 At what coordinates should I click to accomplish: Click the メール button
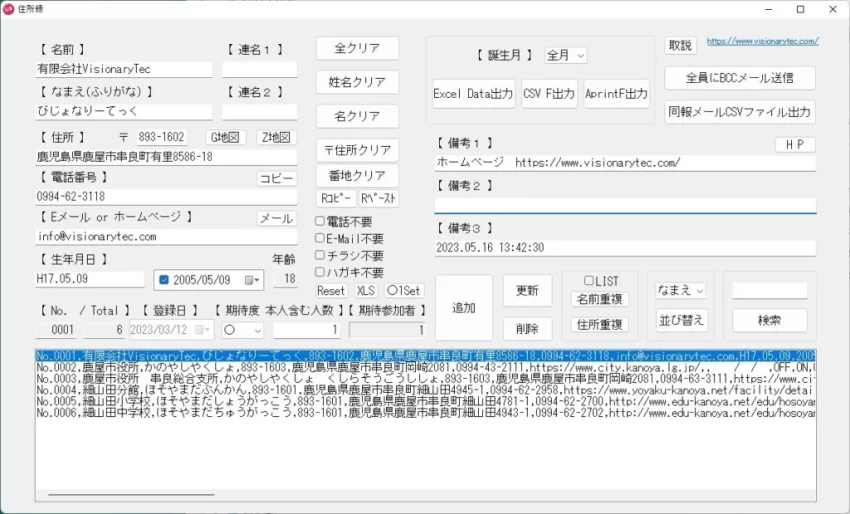[x=276, y=219]
